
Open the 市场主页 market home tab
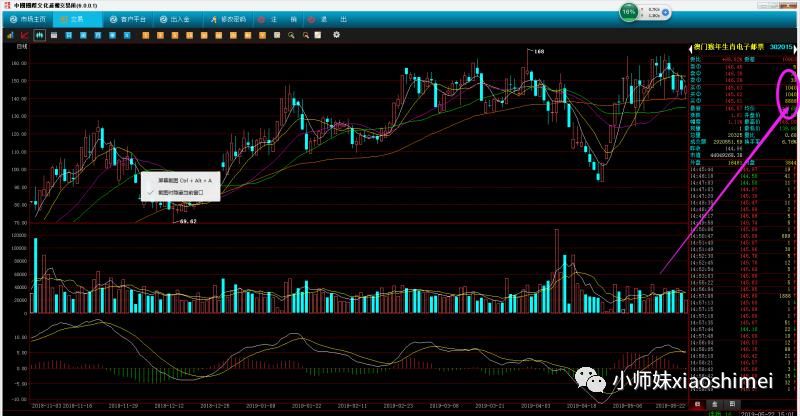coord(28,19)
